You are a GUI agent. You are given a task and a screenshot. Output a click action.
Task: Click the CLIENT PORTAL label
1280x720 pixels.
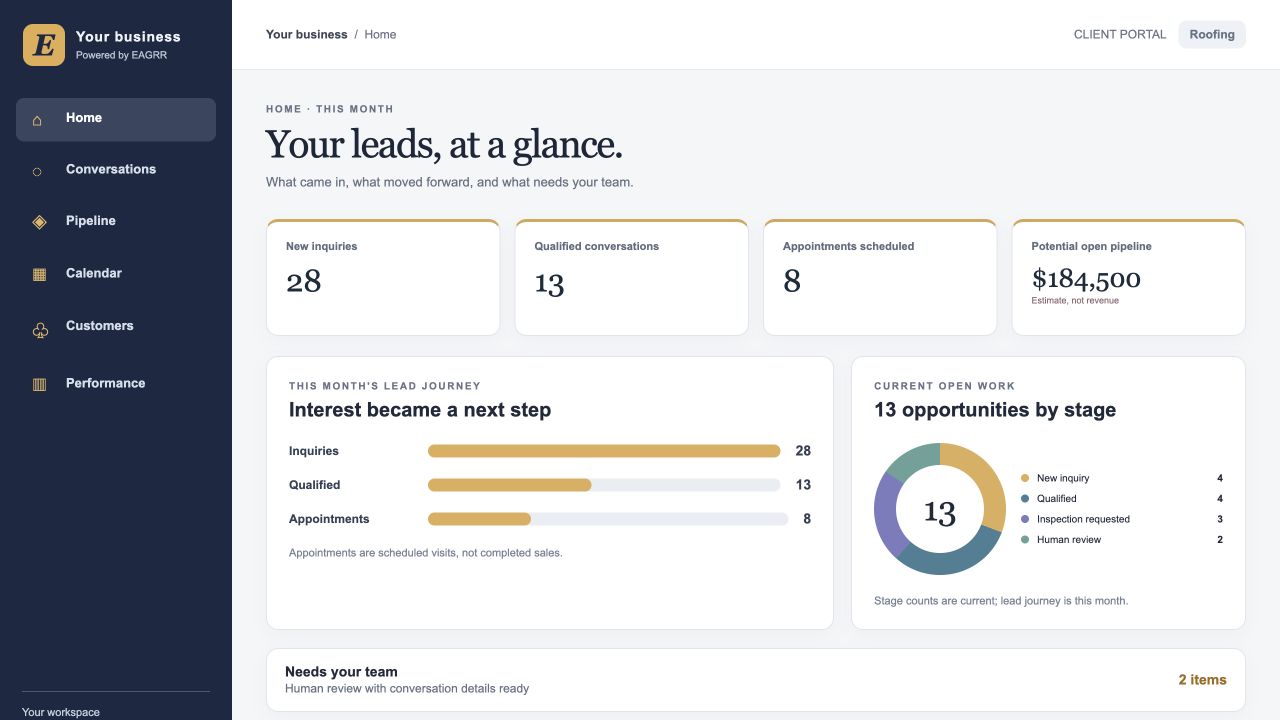1120,34
